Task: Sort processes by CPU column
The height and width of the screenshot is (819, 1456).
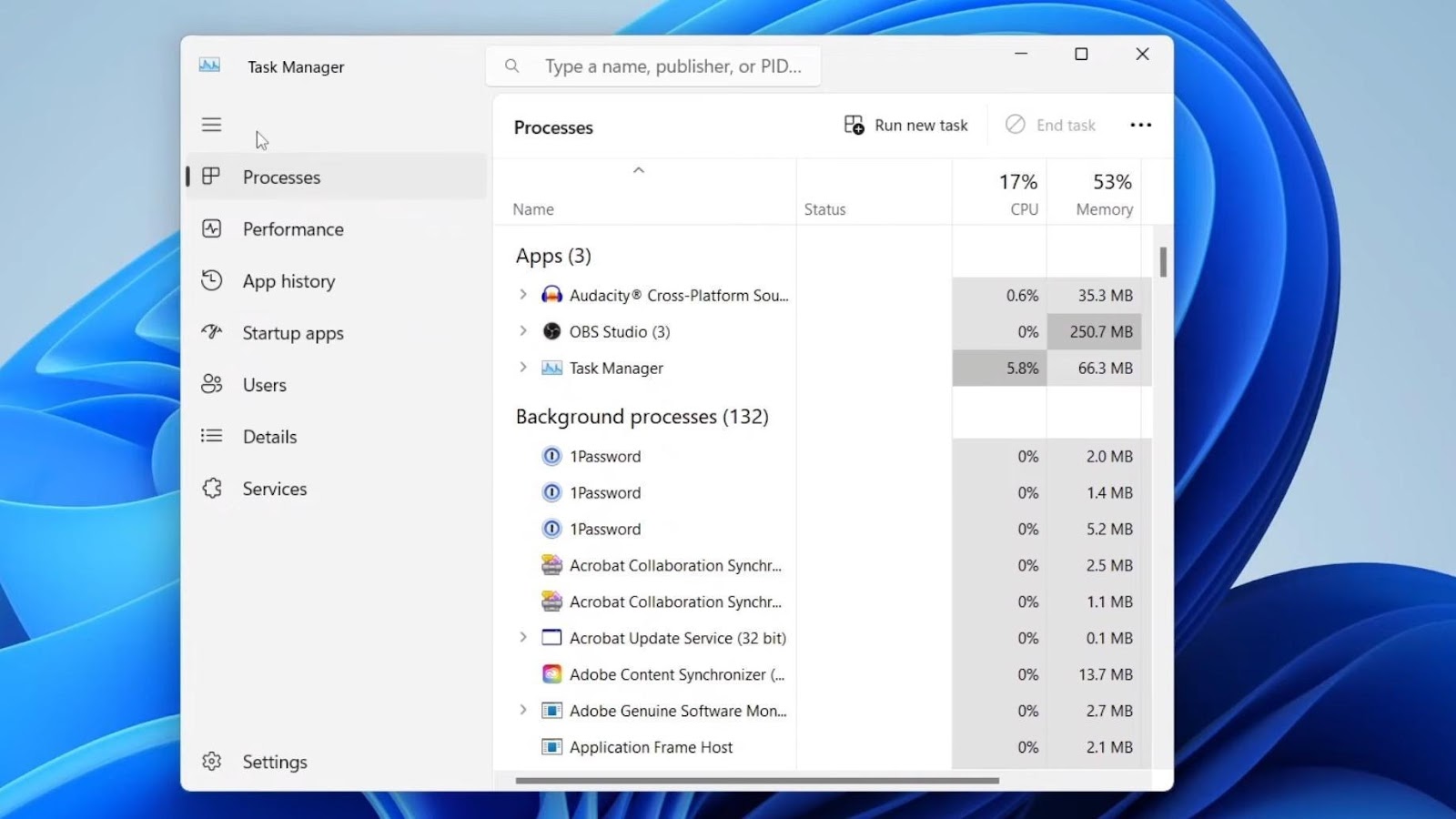Action: pos(1000,193)
